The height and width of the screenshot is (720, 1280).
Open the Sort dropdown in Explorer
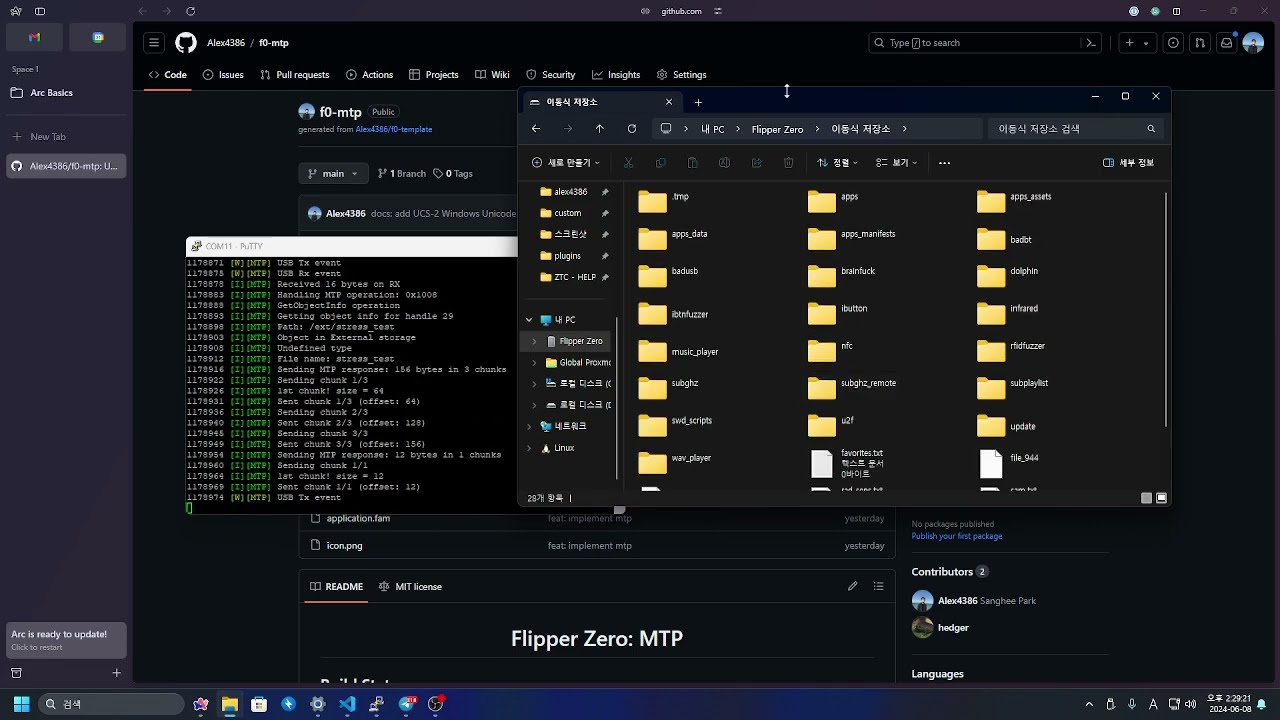click(838, 163)
